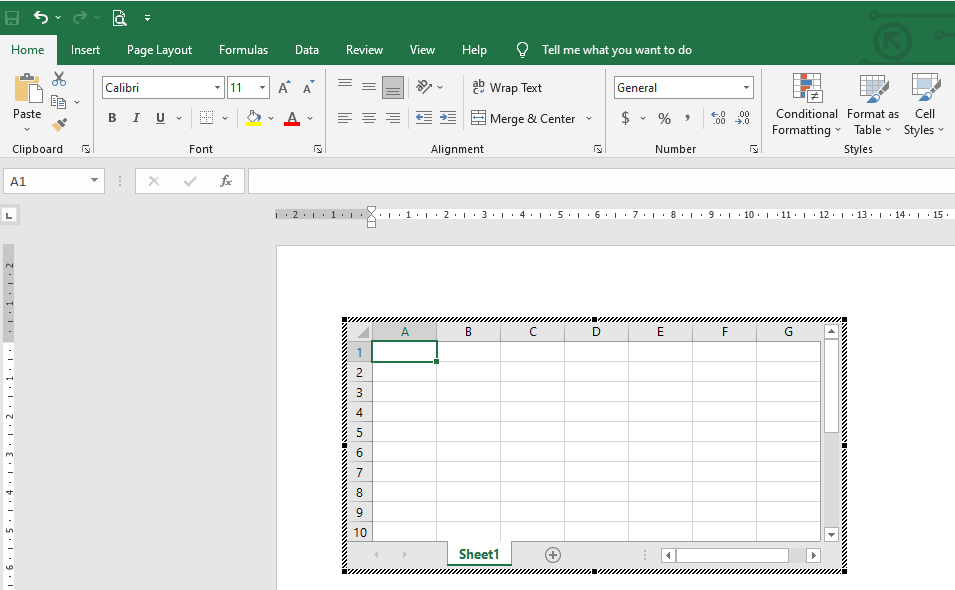
Task: Apply Percent Style number format
Action: click(x=664, y=118)
